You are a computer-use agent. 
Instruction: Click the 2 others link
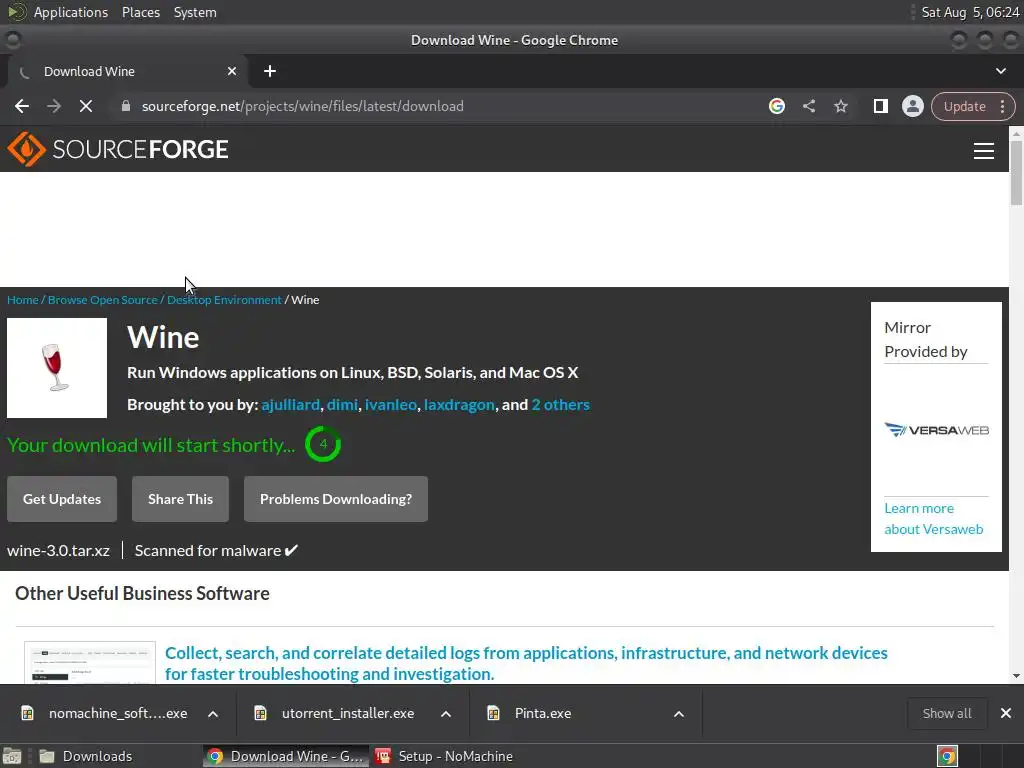tap(560, 405)
